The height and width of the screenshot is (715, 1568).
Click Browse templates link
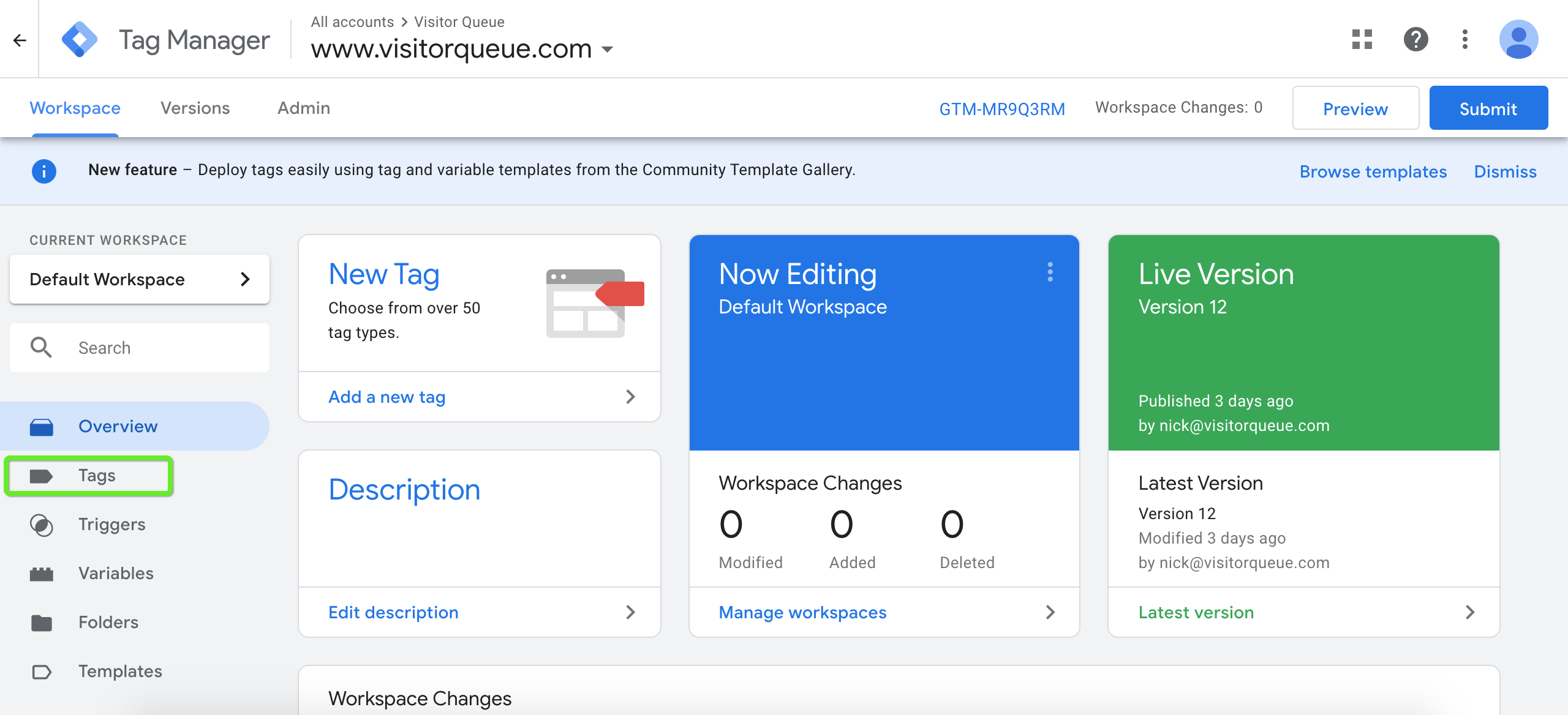click(x=1373, y=171)
